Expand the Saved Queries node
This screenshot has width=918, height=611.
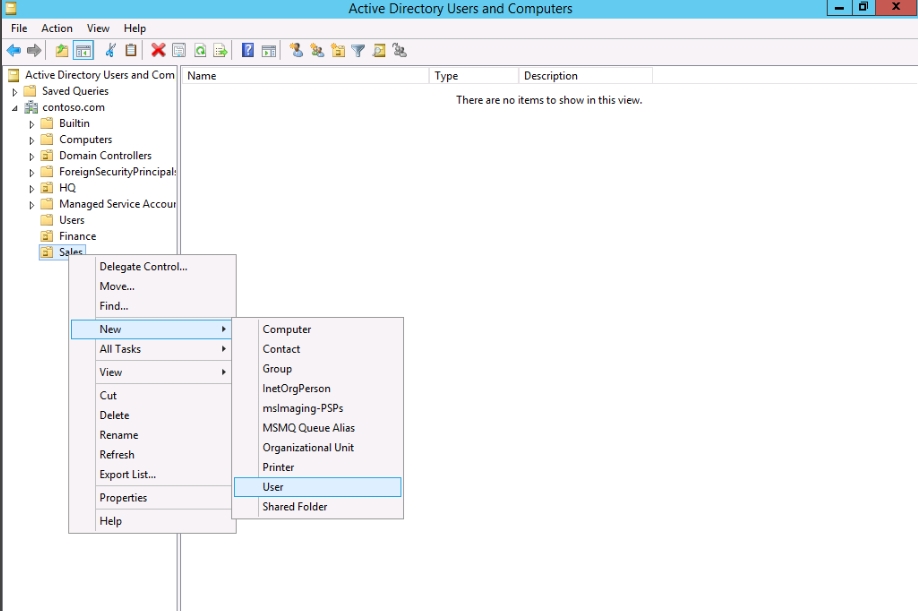tap(15, 92)
